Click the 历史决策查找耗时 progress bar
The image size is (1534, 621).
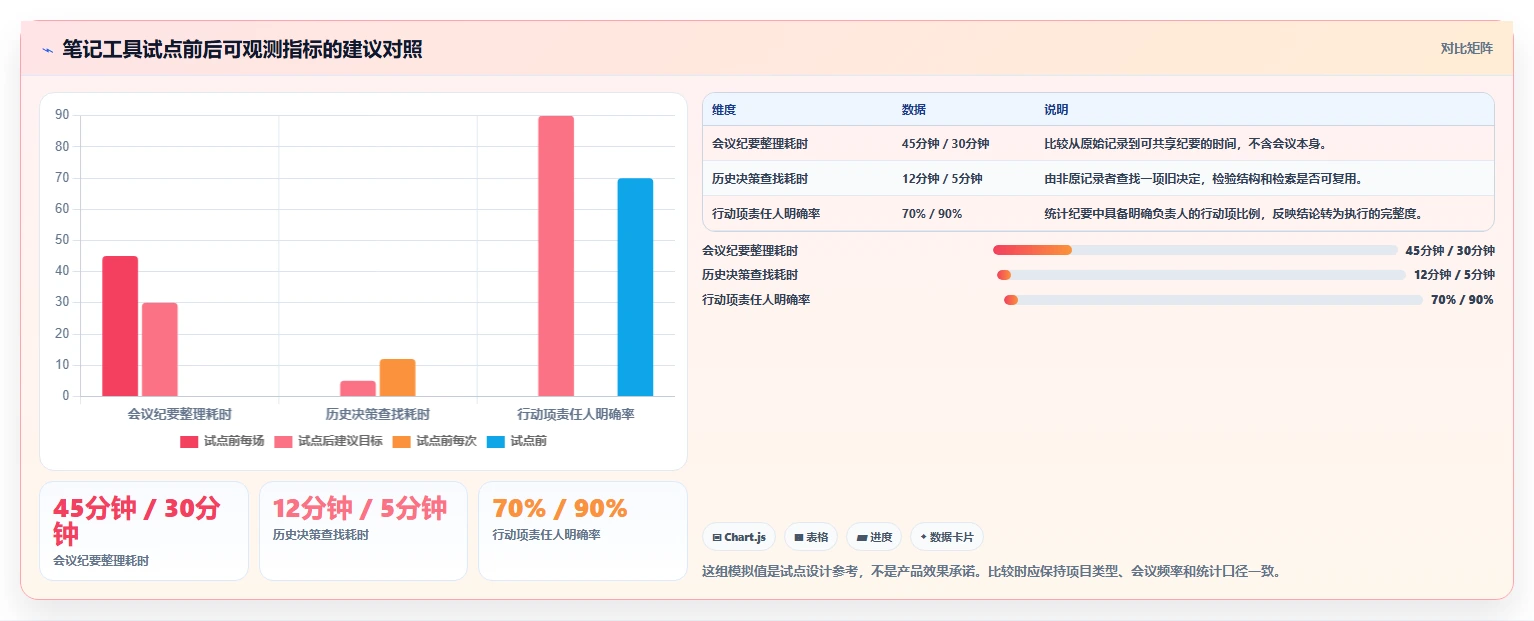click(1201, 275)
